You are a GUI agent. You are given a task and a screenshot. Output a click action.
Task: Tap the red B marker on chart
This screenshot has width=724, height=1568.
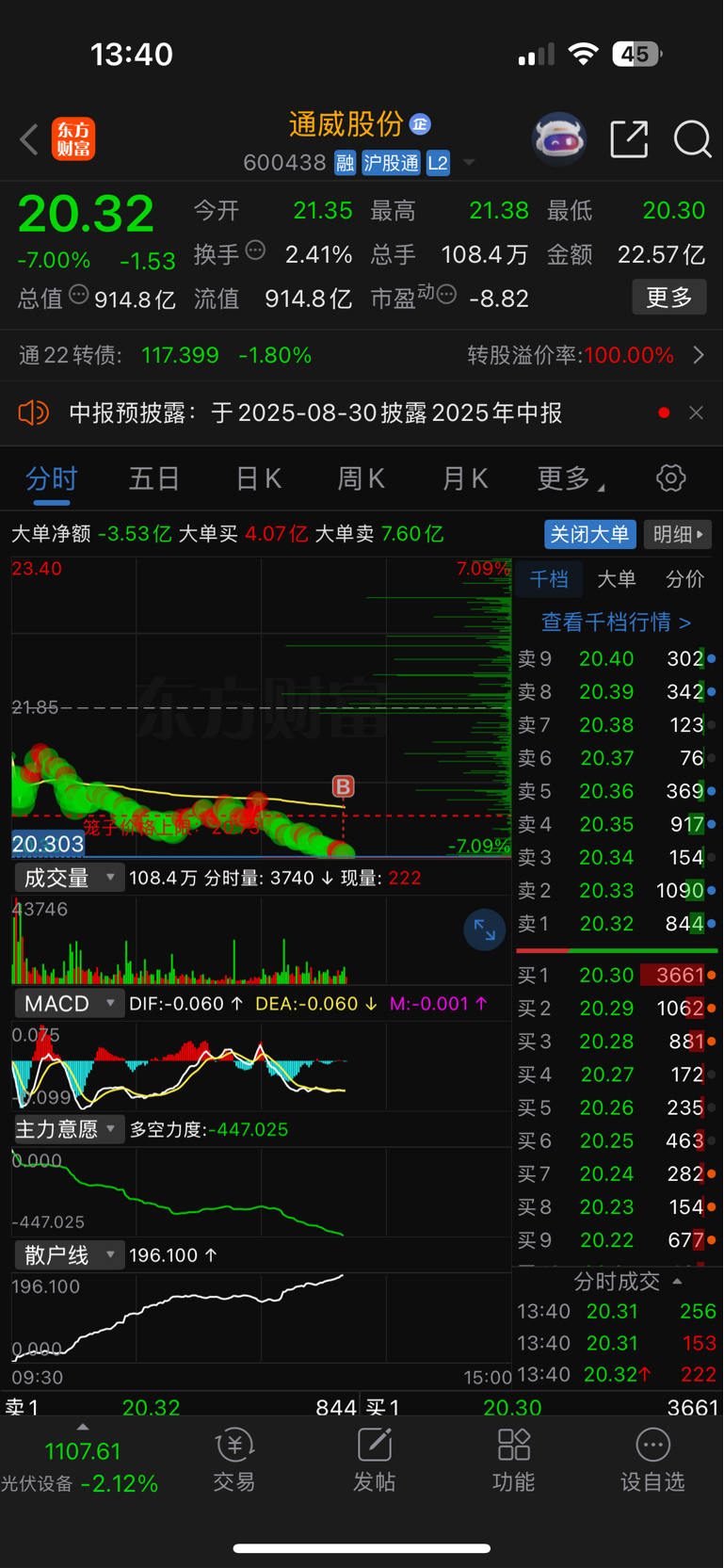(344, 786)
